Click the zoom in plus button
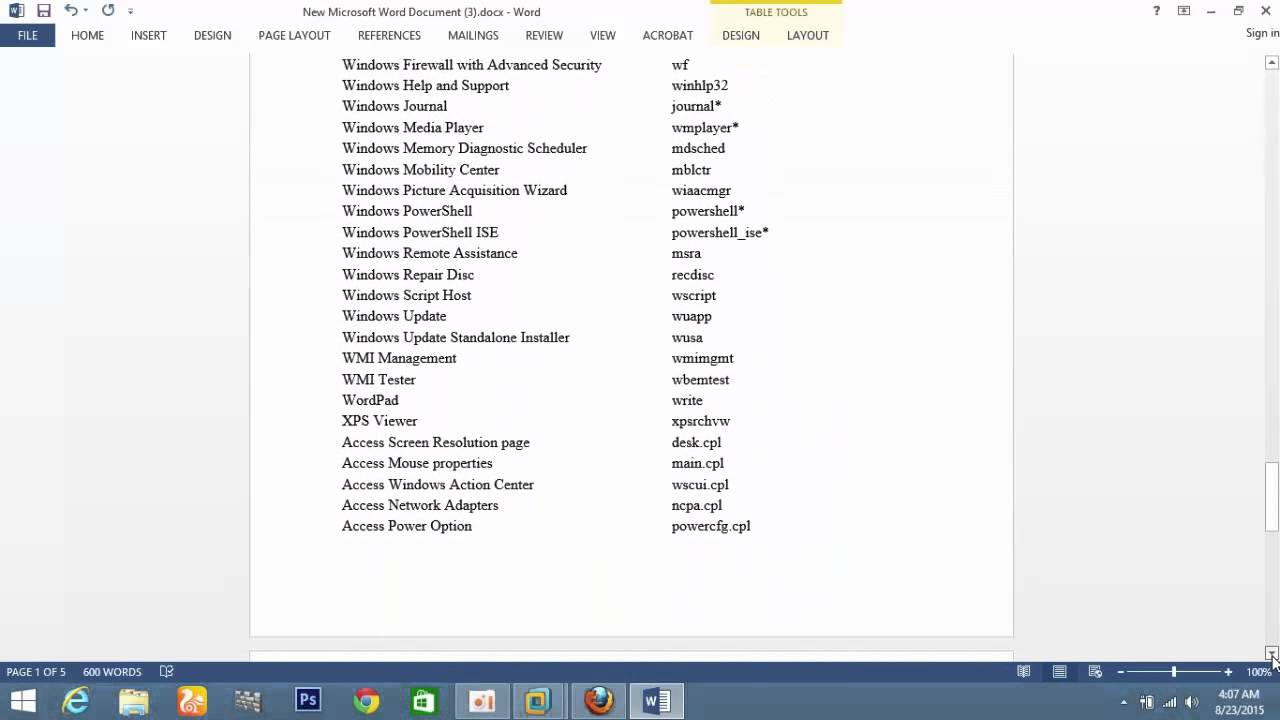Screen dimensions: 1280x720 [x=1228, y=672]
